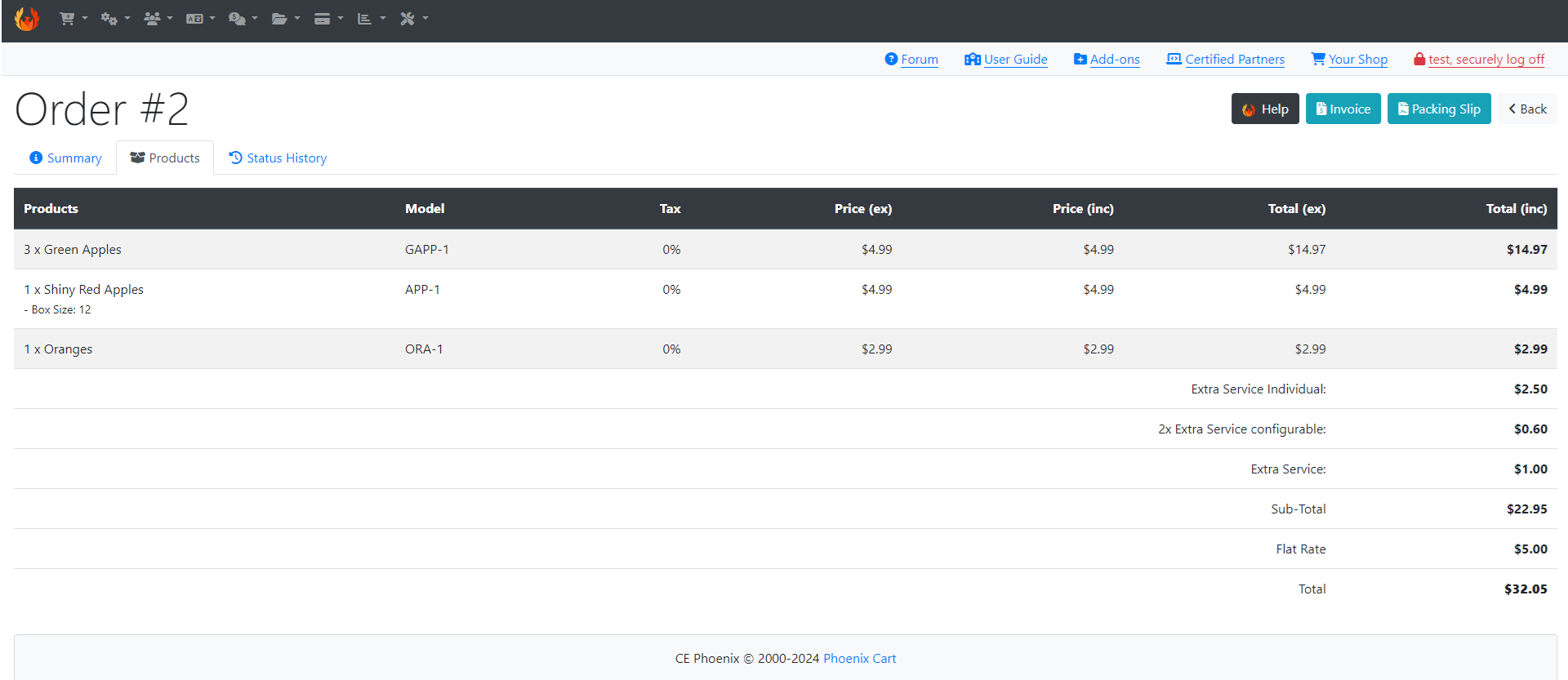
Task: Click the "$2.50" extra service amount
Action: 1530,389
